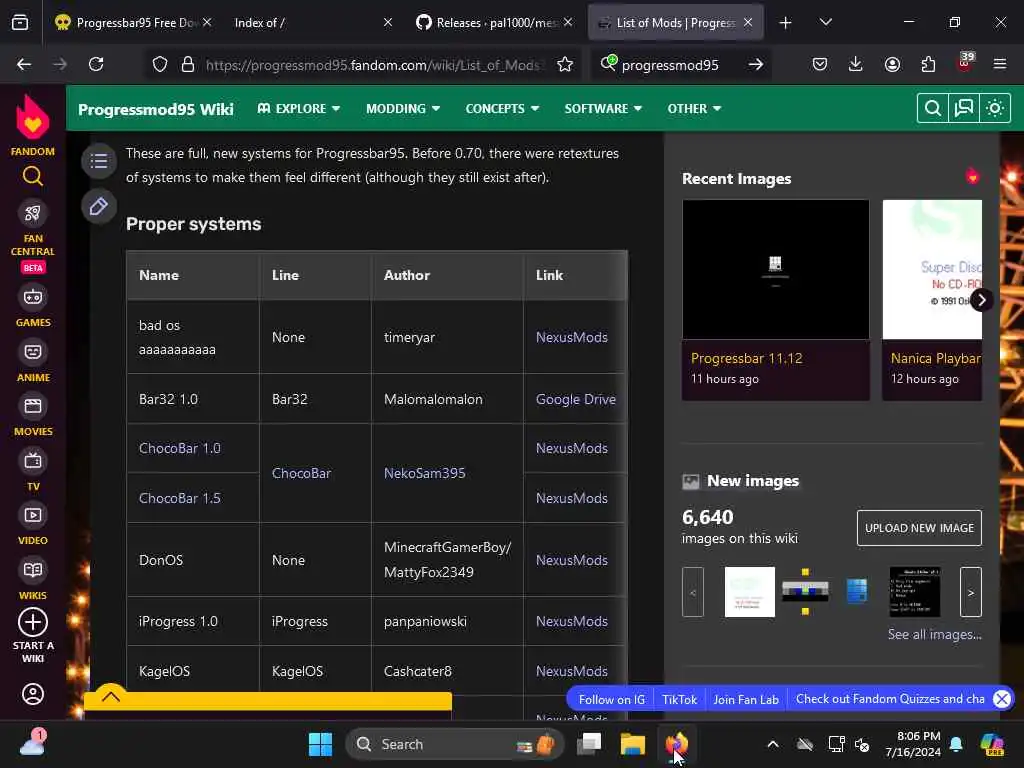Toggle light/dark theme sun icon

pyautogui.click(x=995, y=108)
